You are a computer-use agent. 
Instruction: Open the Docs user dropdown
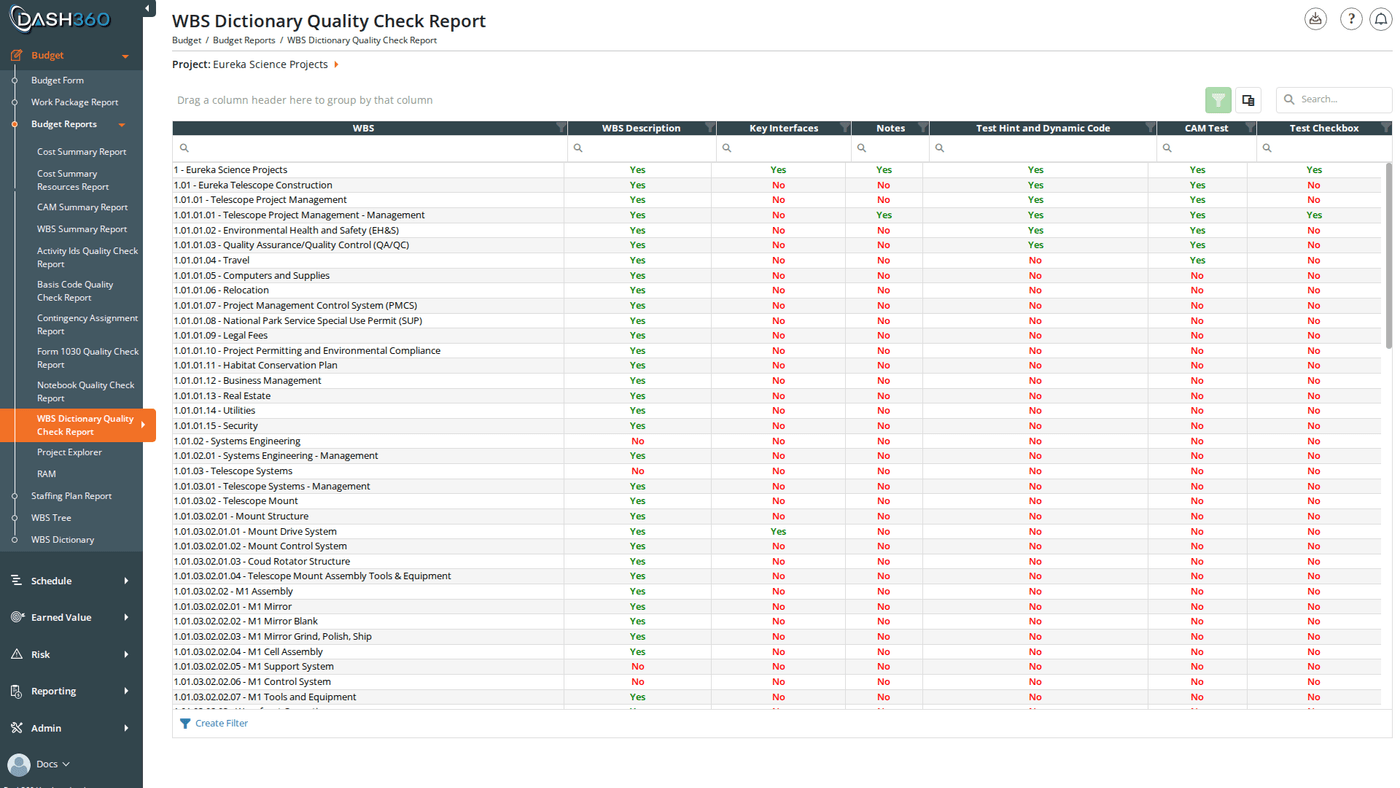(x=53, y=764)
